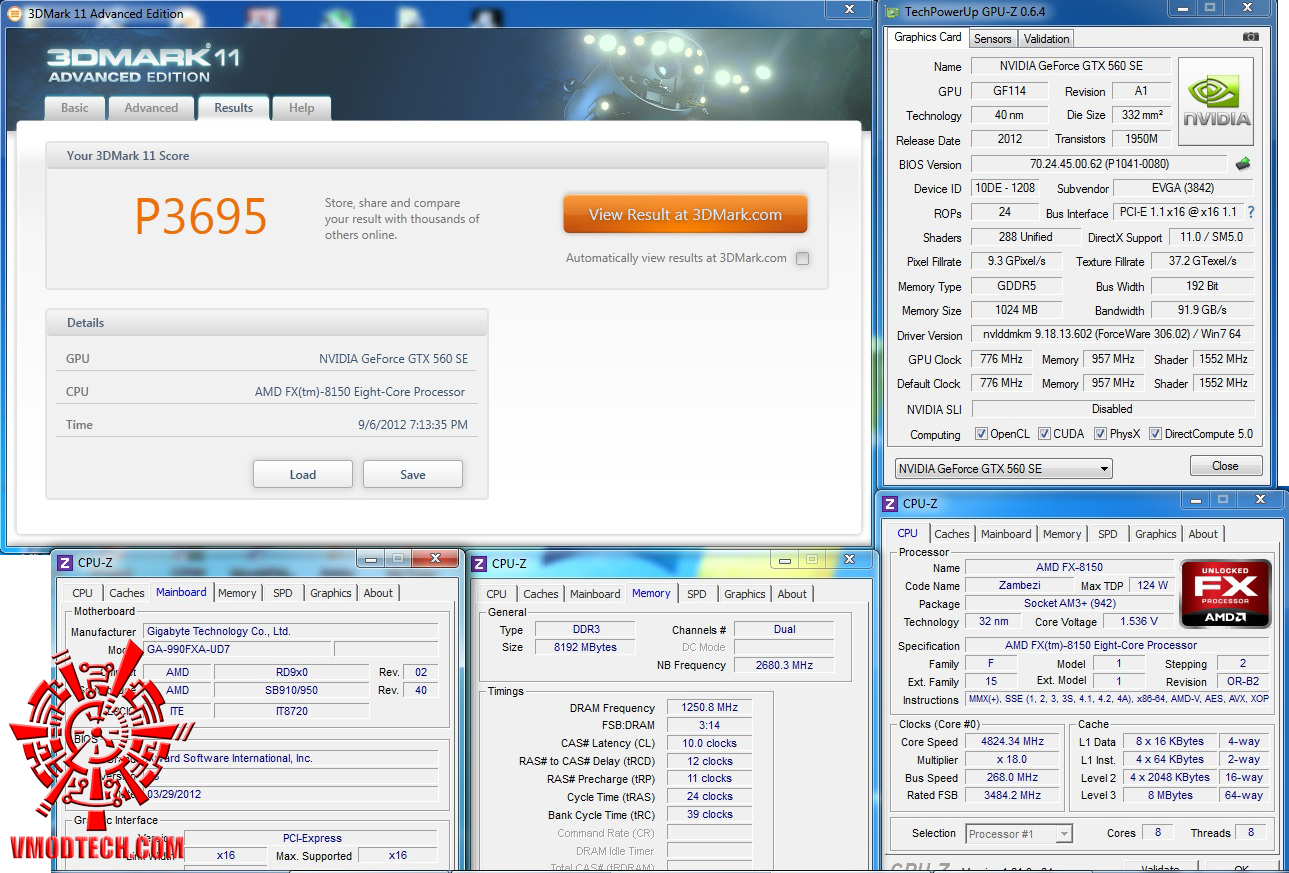This screenshot has height=873, width=1289.
Task: Open CPU tab in the DDR3 timings CPU-Z window
Action: point(497,594)
